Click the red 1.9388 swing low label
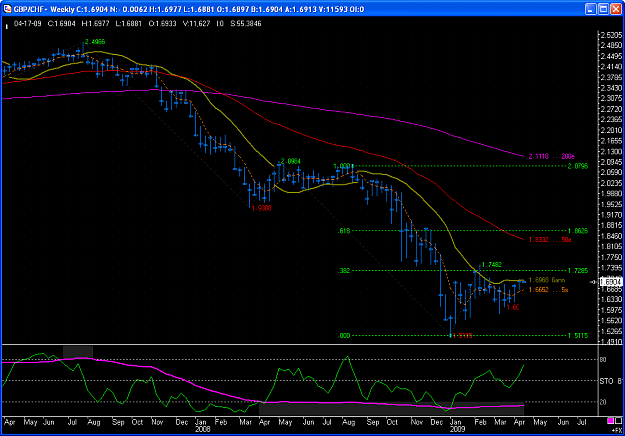 [261, 208]
